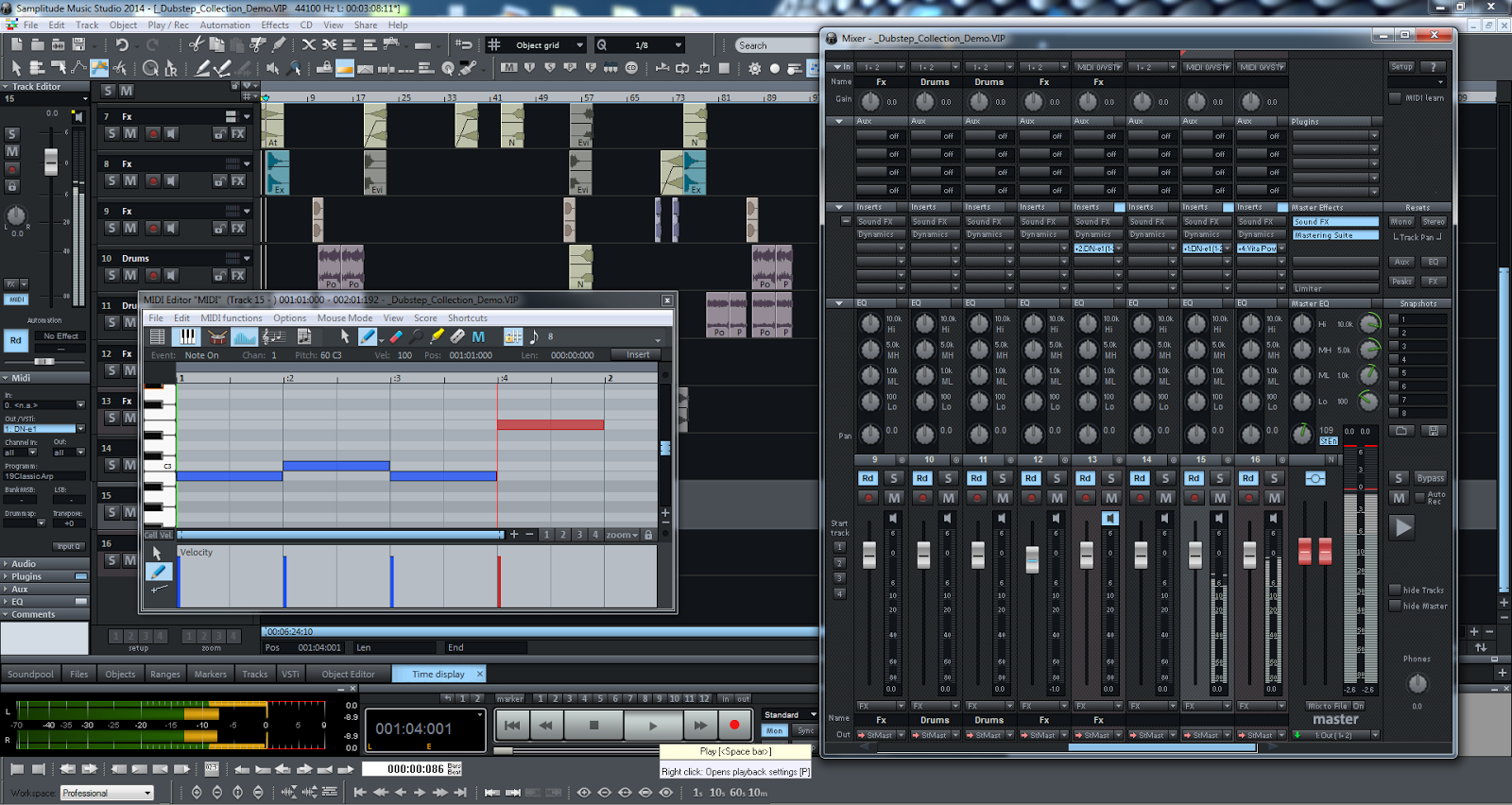Click the Limiter button in master section
Screen dimensions: 1512x805
[1335, 288]
